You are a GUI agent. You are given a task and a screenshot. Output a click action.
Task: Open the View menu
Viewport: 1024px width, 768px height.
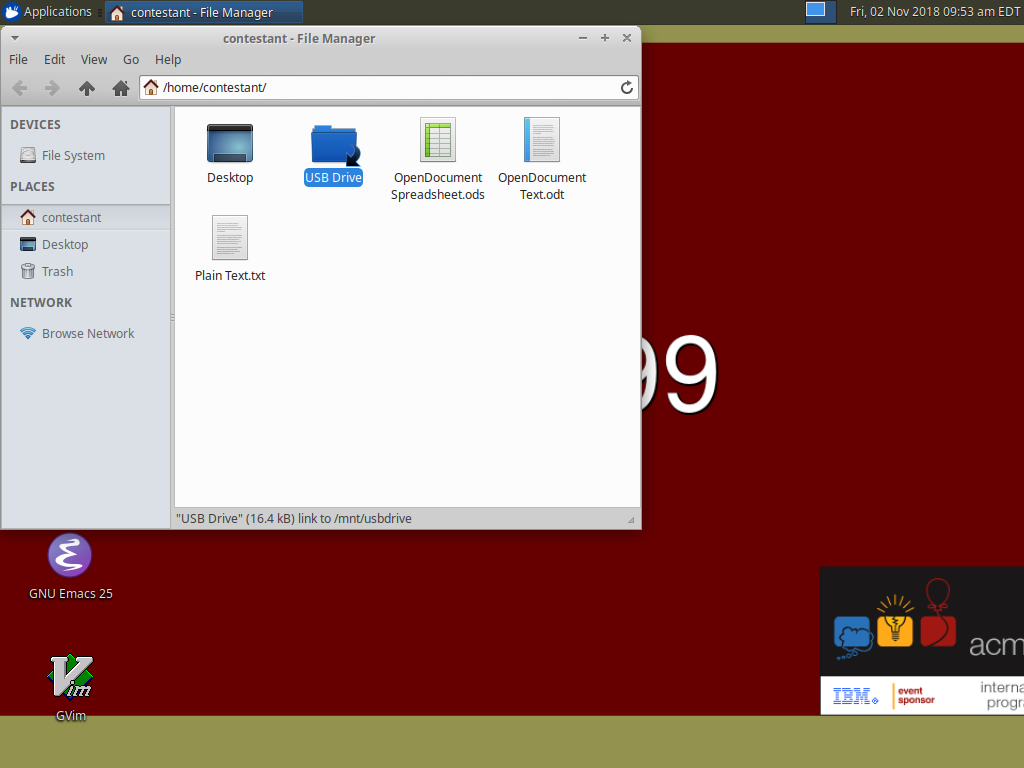coord(94,59)
